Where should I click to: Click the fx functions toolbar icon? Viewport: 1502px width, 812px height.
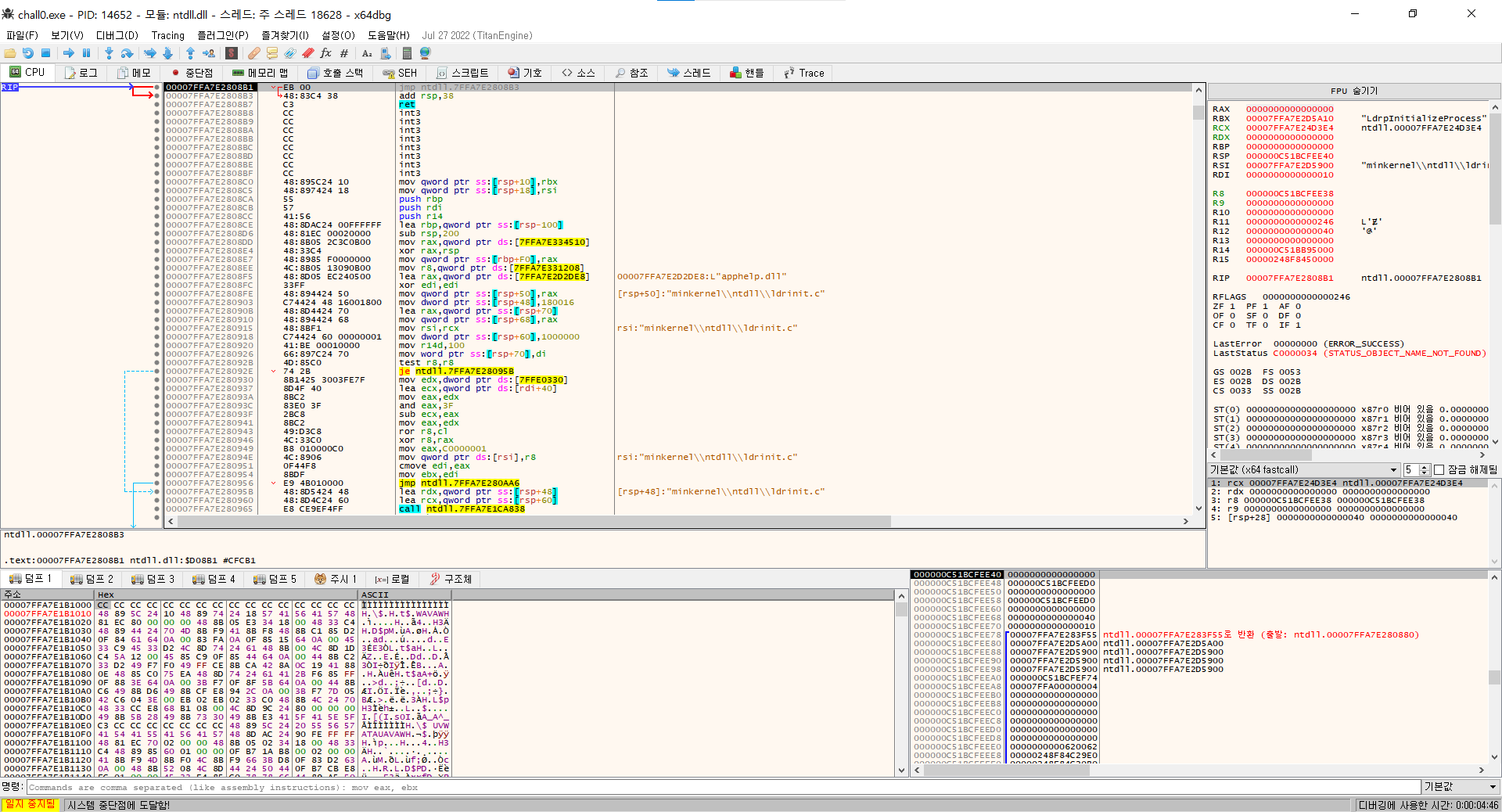[325, 53]
